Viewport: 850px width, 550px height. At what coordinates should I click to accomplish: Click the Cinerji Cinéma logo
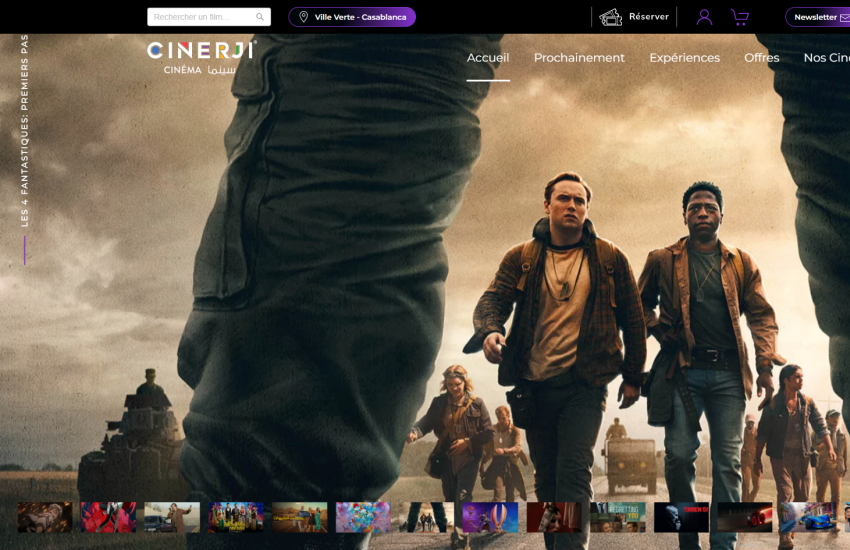coord(202,57)
